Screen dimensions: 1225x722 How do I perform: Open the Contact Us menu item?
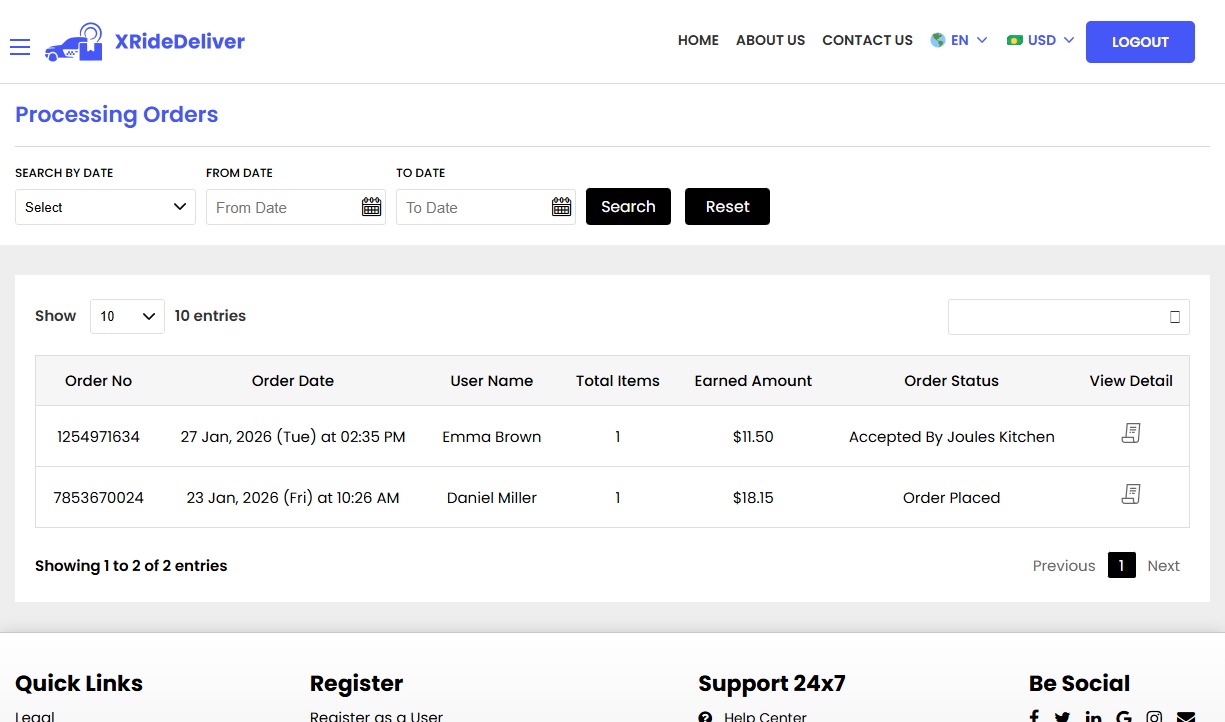[867, 40]
